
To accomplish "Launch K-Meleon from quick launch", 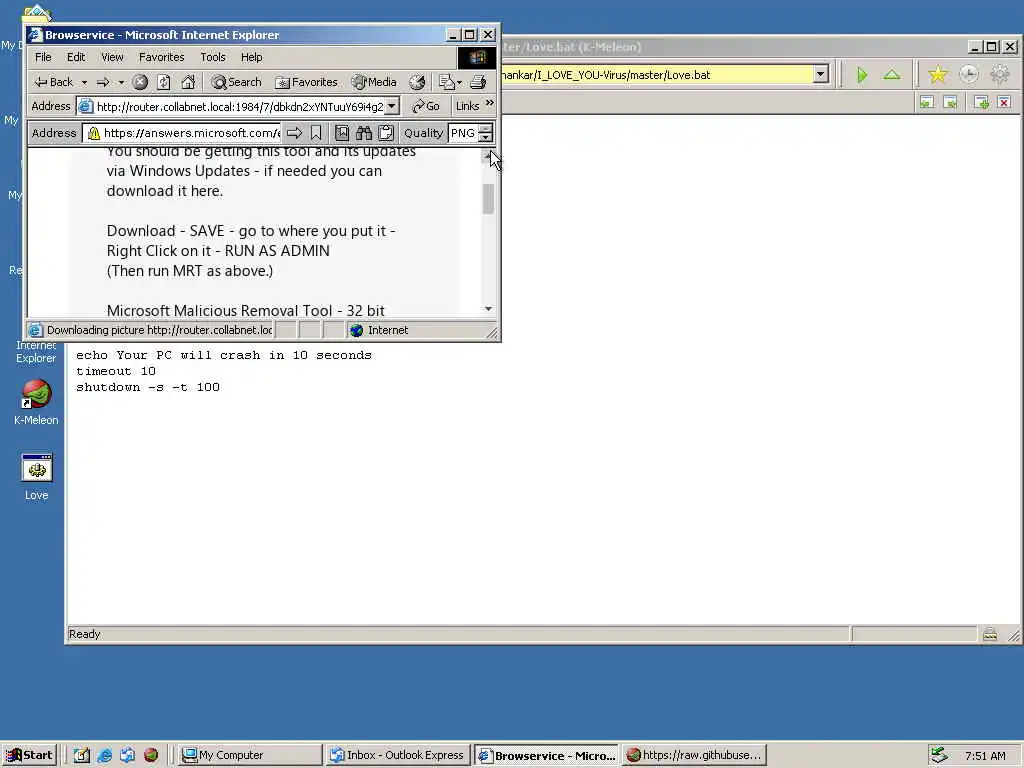I will [151, 755].
